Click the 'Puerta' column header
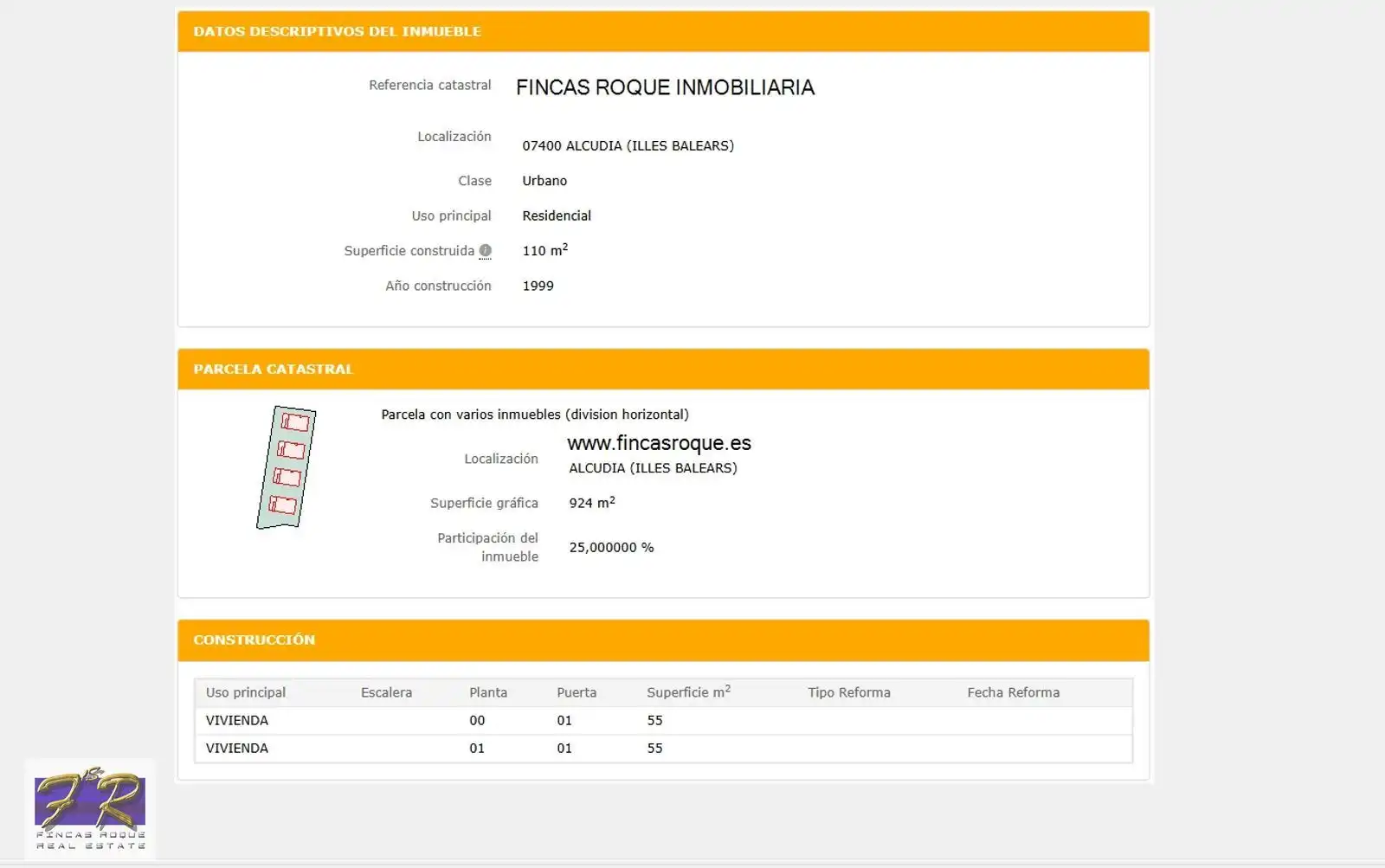Image resolution: width=1385 pixels, height=868 pixels. point(577,692)
